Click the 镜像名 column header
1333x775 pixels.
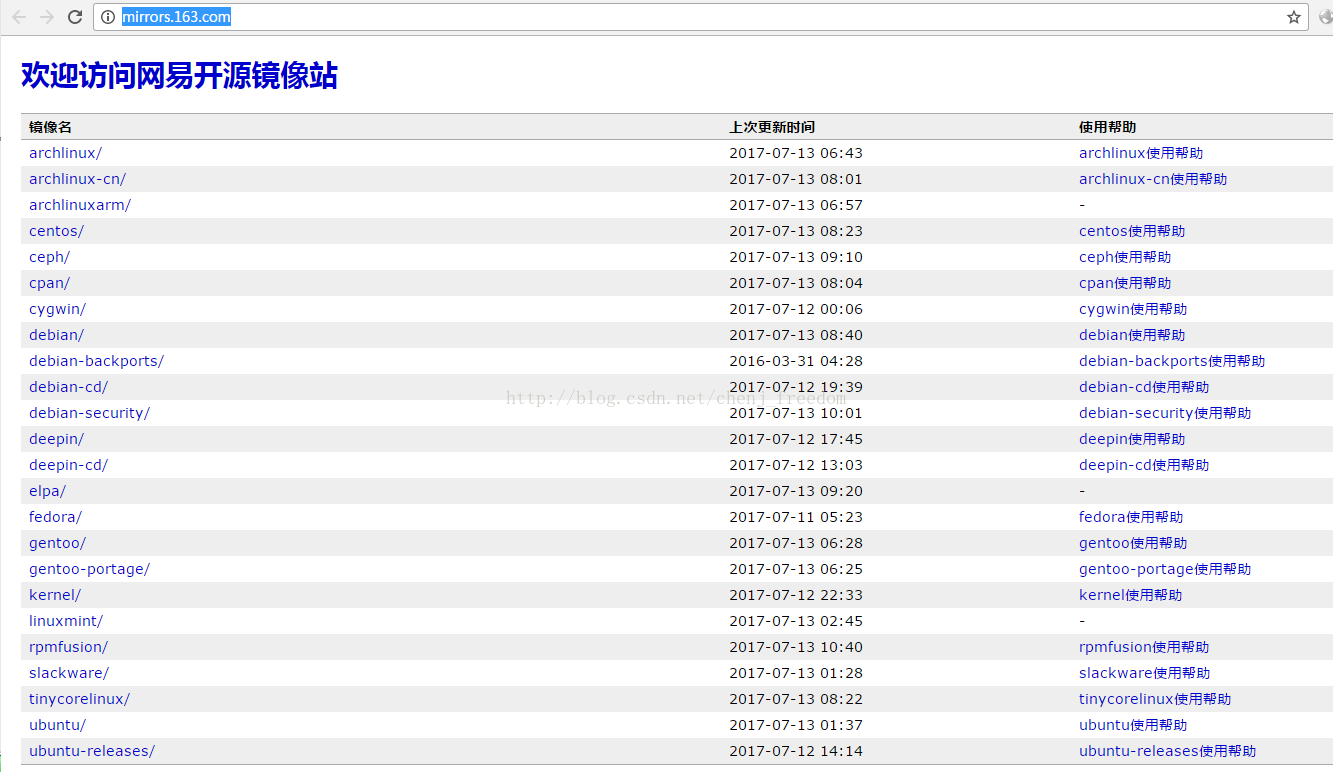(x=50, y=127)
